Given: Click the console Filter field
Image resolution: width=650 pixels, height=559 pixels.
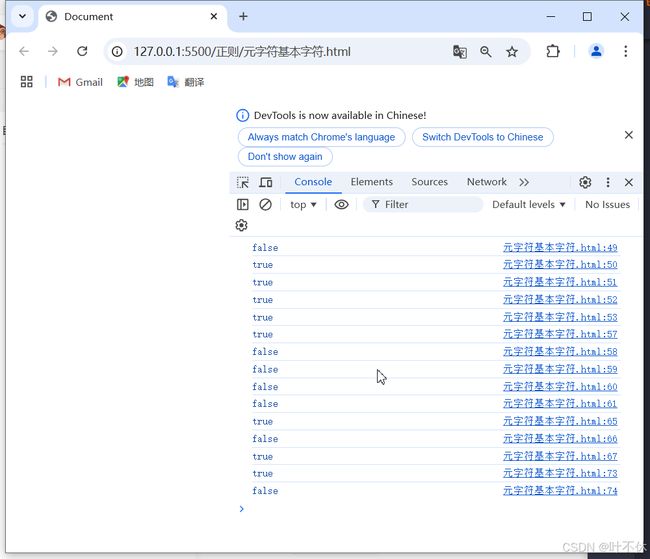Looking at the screenshot, I should point(423,204).
